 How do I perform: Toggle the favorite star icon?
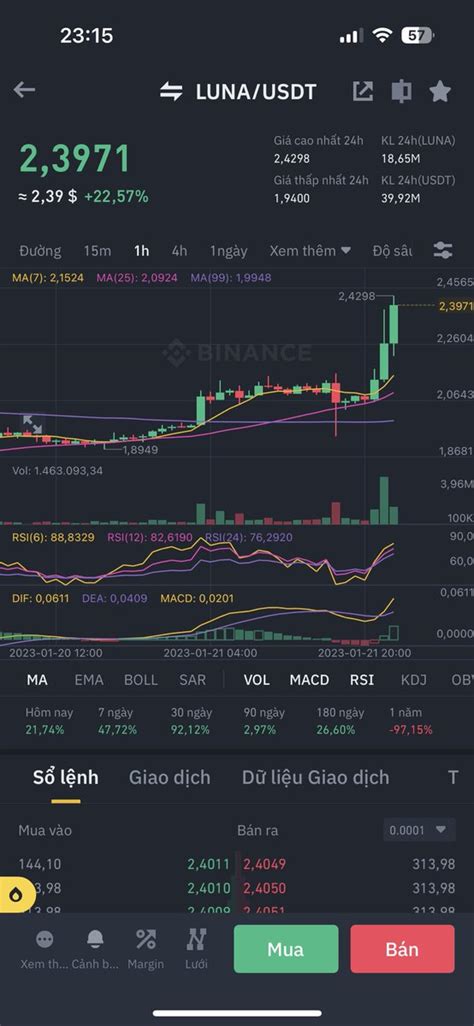pos(440,91)
